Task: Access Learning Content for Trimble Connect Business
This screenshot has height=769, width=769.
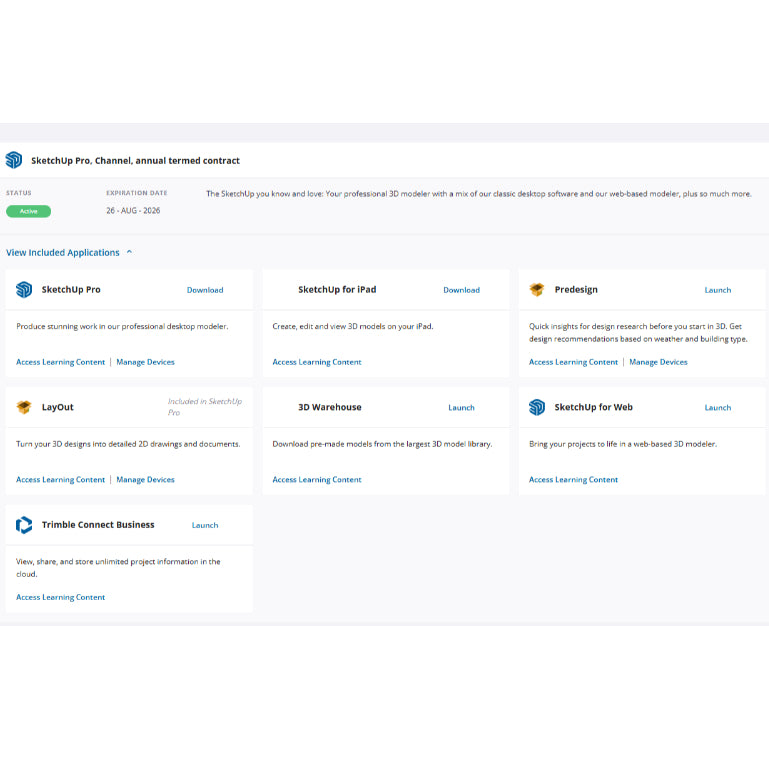Action: (x=60, y=597)
